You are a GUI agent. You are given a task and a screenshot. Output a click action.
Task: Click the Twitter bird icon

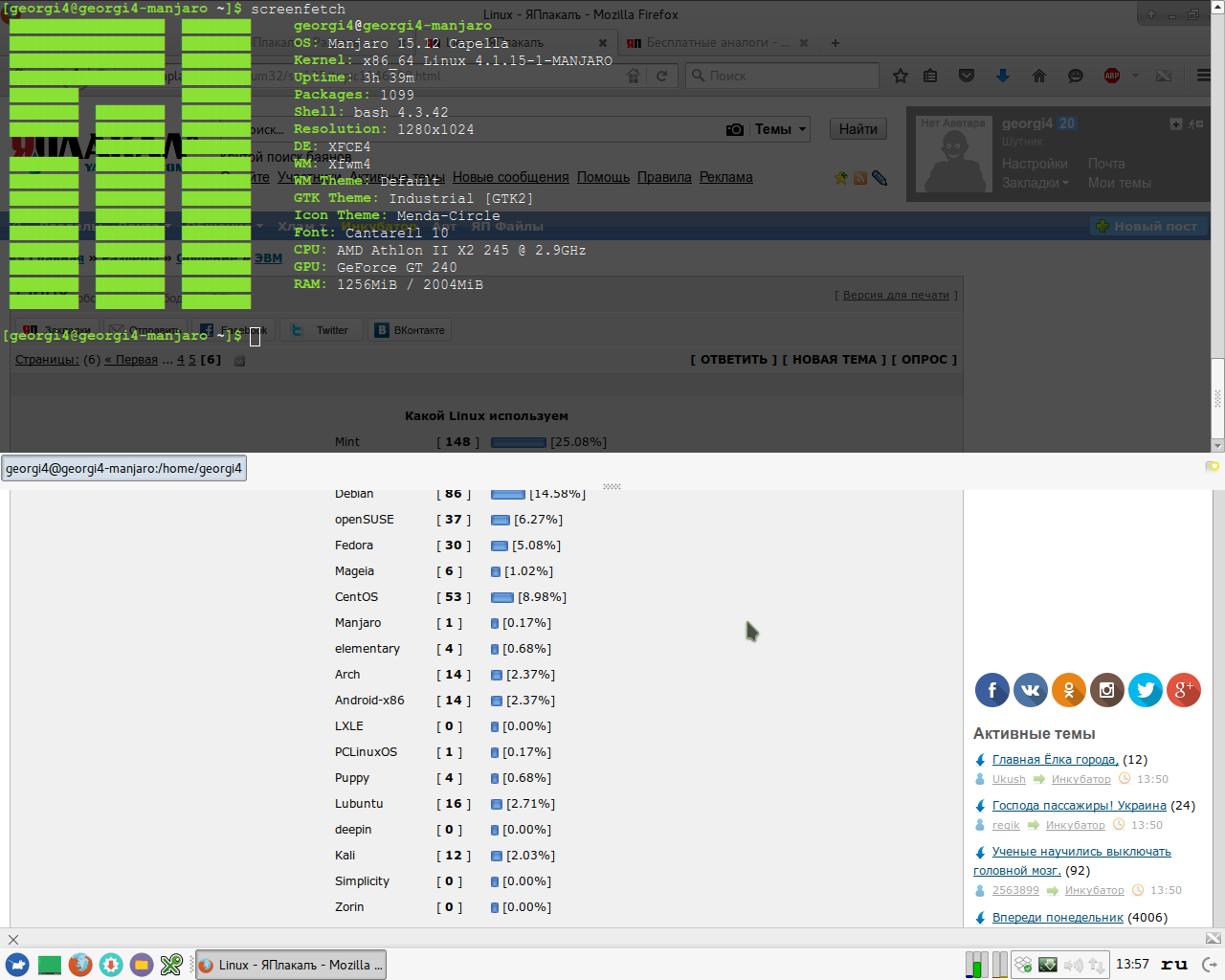[x=1146, y=690]
